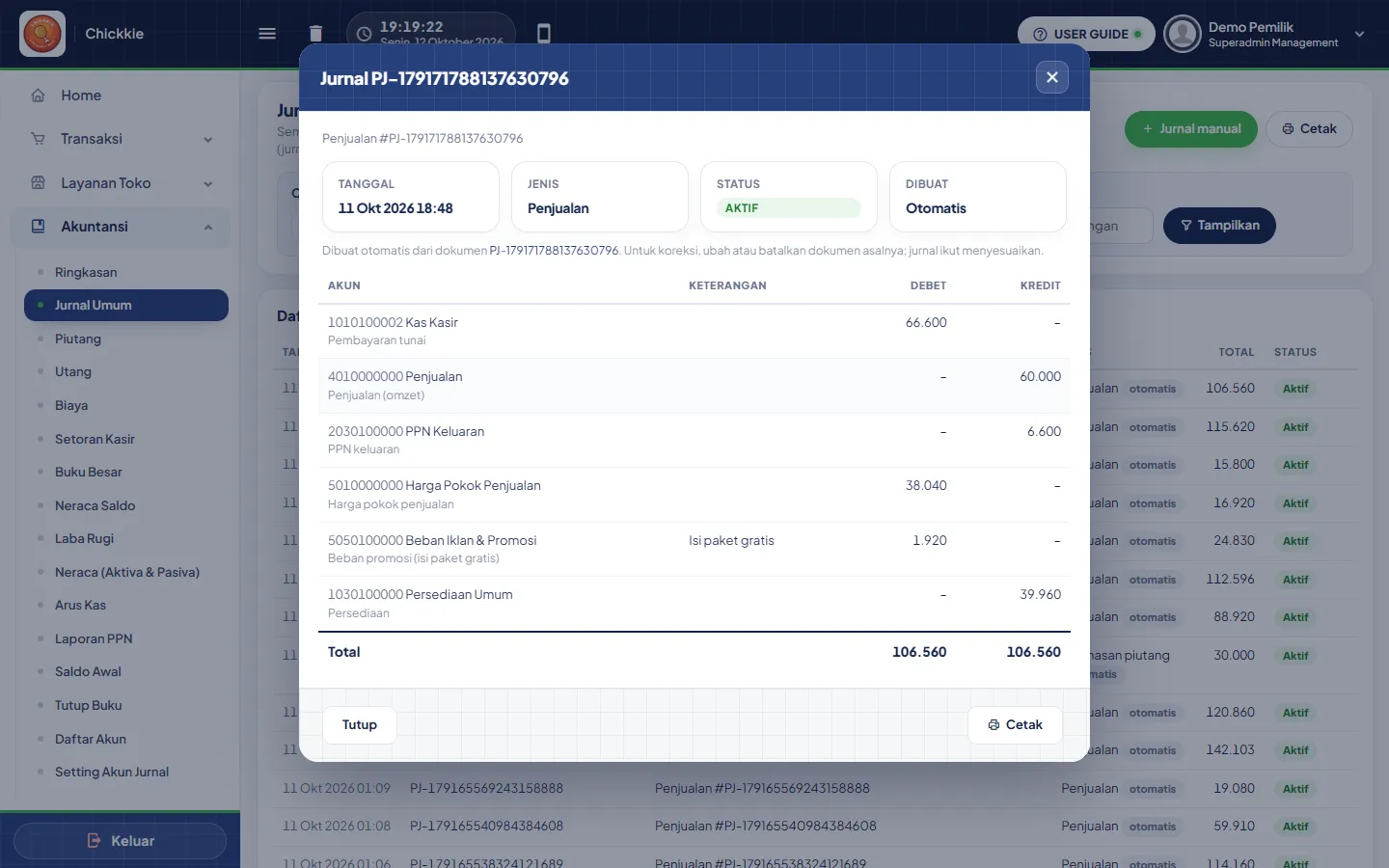Image resolution: width=1389 pixels, height=868 pixels.
Task: Open the USER GUIDE button
Action: coord(1086,34)
